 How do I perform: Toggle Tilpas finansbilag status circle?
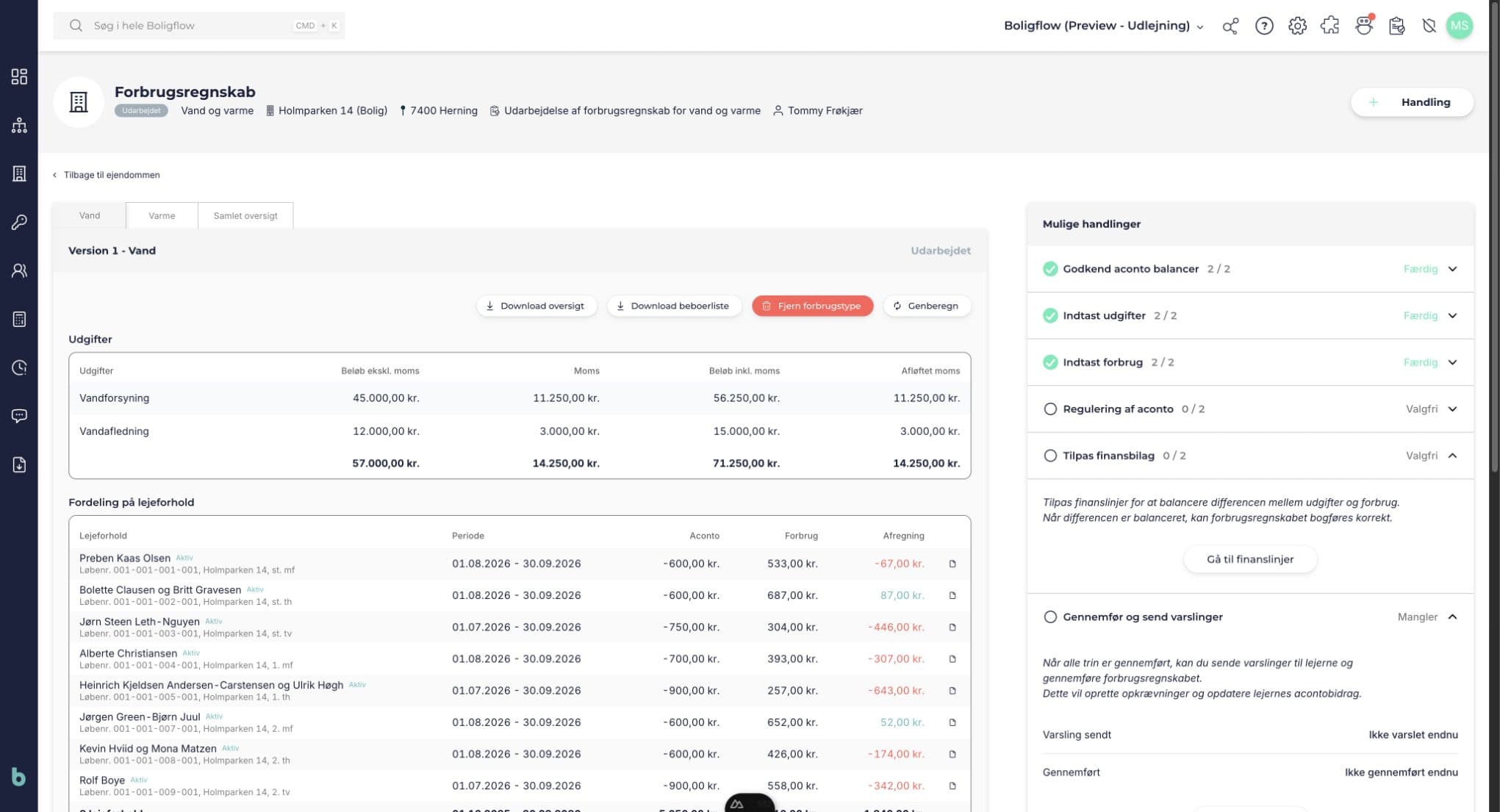point(1050,456)
